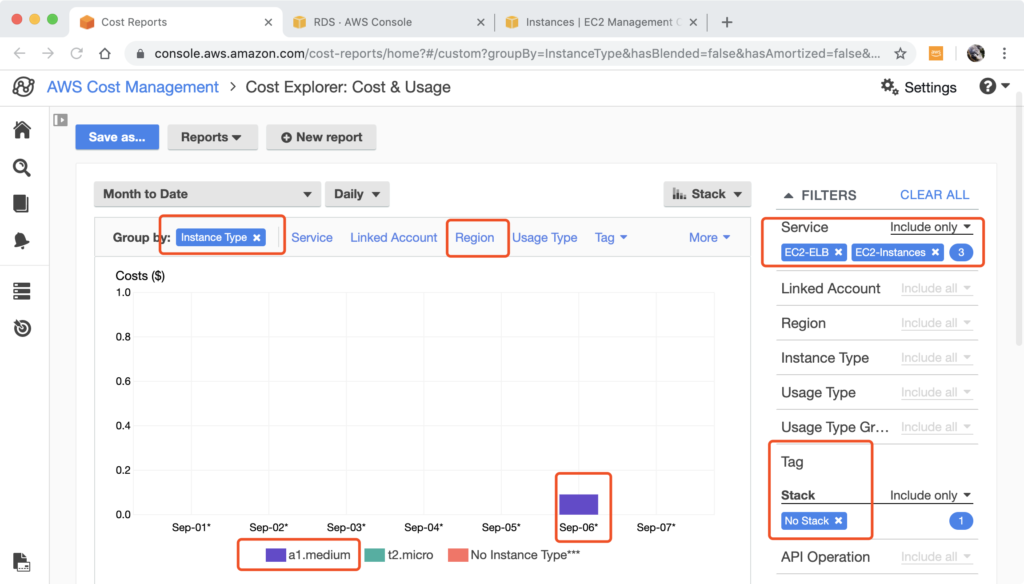Open a new browser tab
The width and height of the screenshot is (1024, 584).
point(727,22)
